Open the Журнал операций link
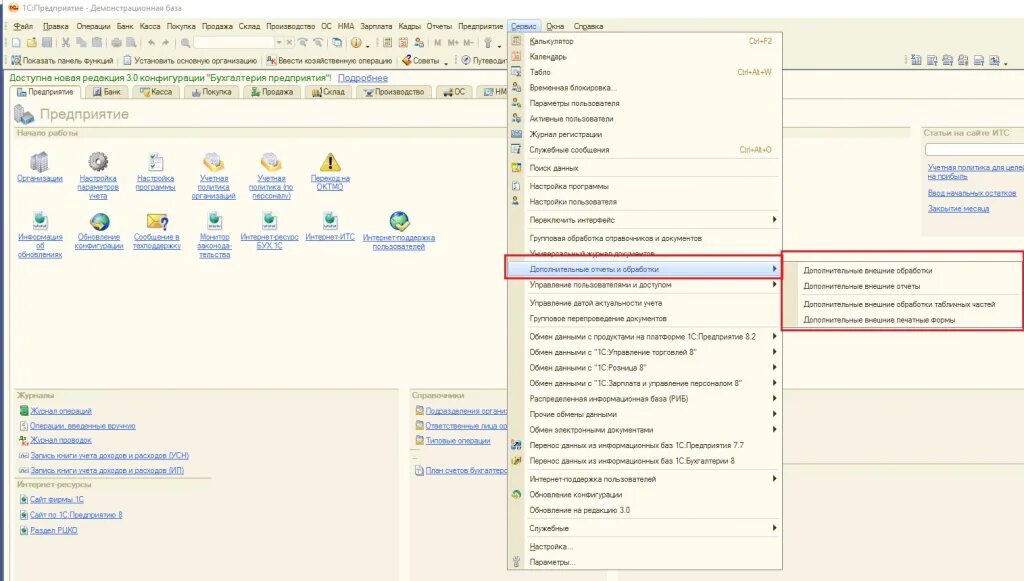Image resolution: width=1024 pixels, height=581 pixels. click(61, 411)
